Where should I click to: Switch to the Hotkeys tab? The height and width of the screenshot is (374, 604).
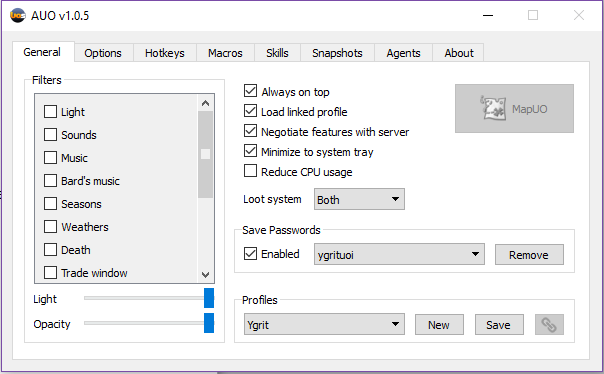coord(165,53)
